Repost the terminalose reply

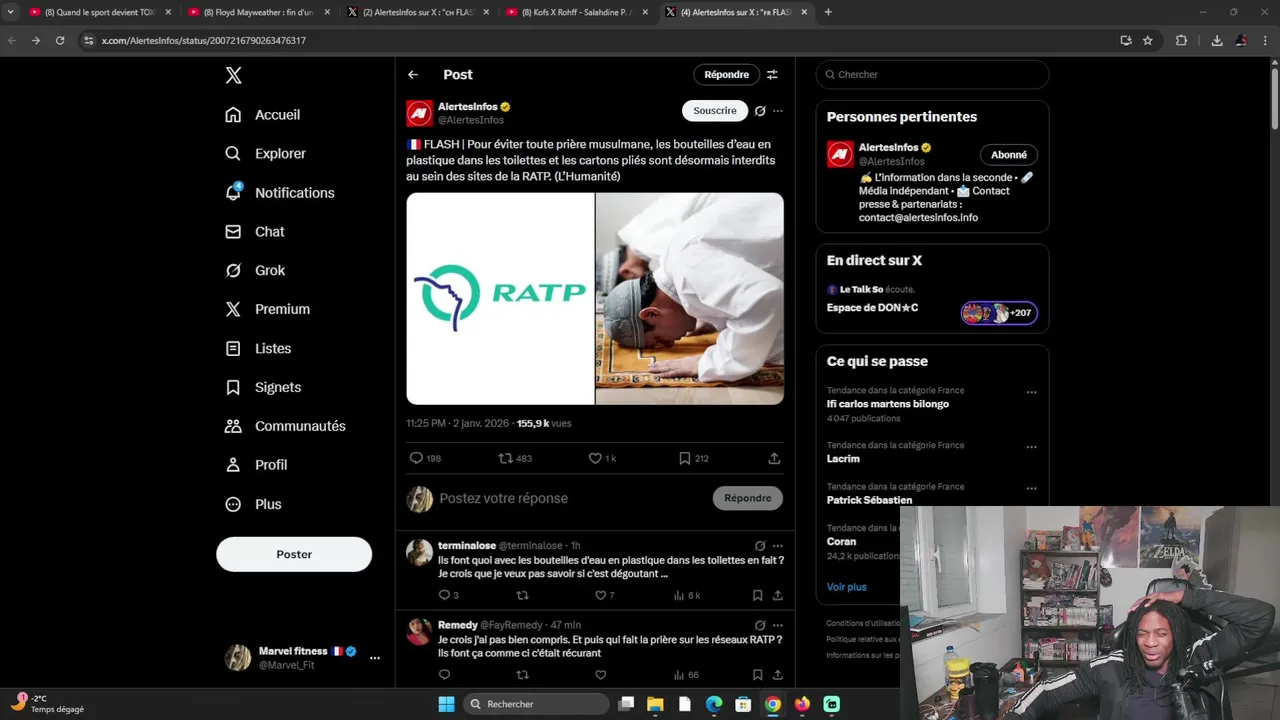pos(522,595)
